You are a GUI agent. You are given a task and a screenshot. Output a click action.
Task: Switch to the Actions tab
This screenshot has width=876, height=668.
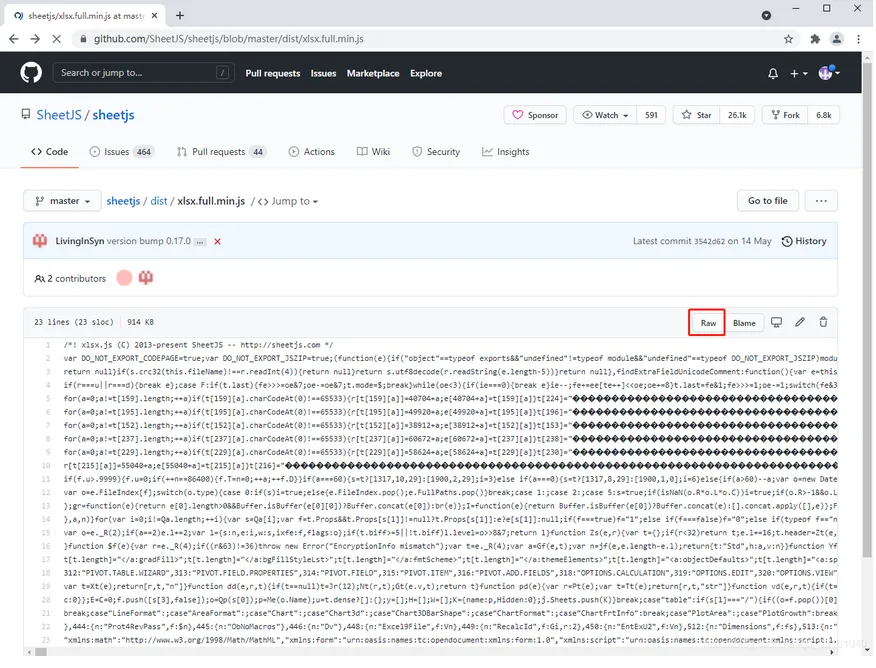pyautogui.click(x=312, y=152)
